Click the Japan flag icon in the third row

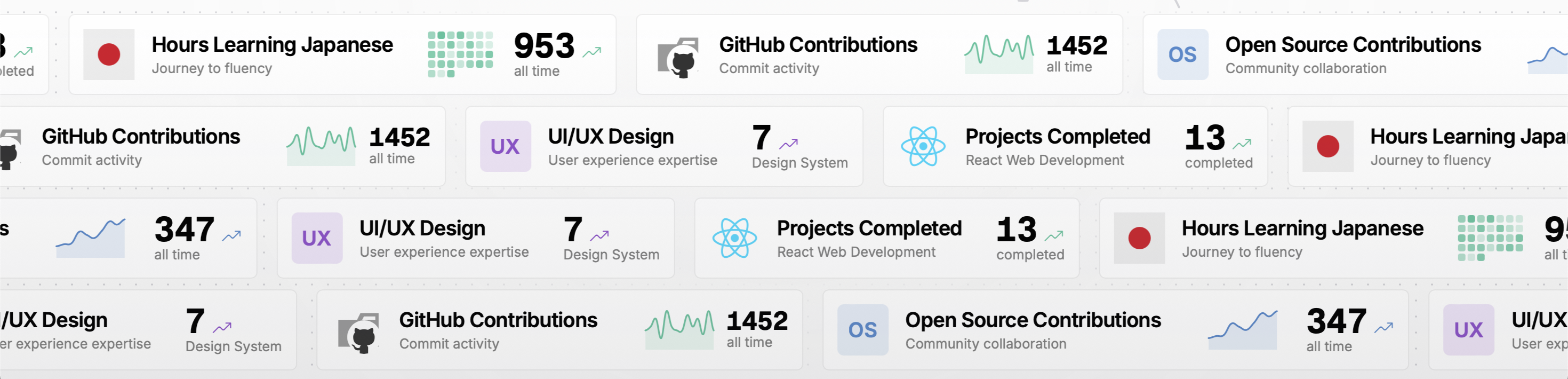click(1140, 238)
